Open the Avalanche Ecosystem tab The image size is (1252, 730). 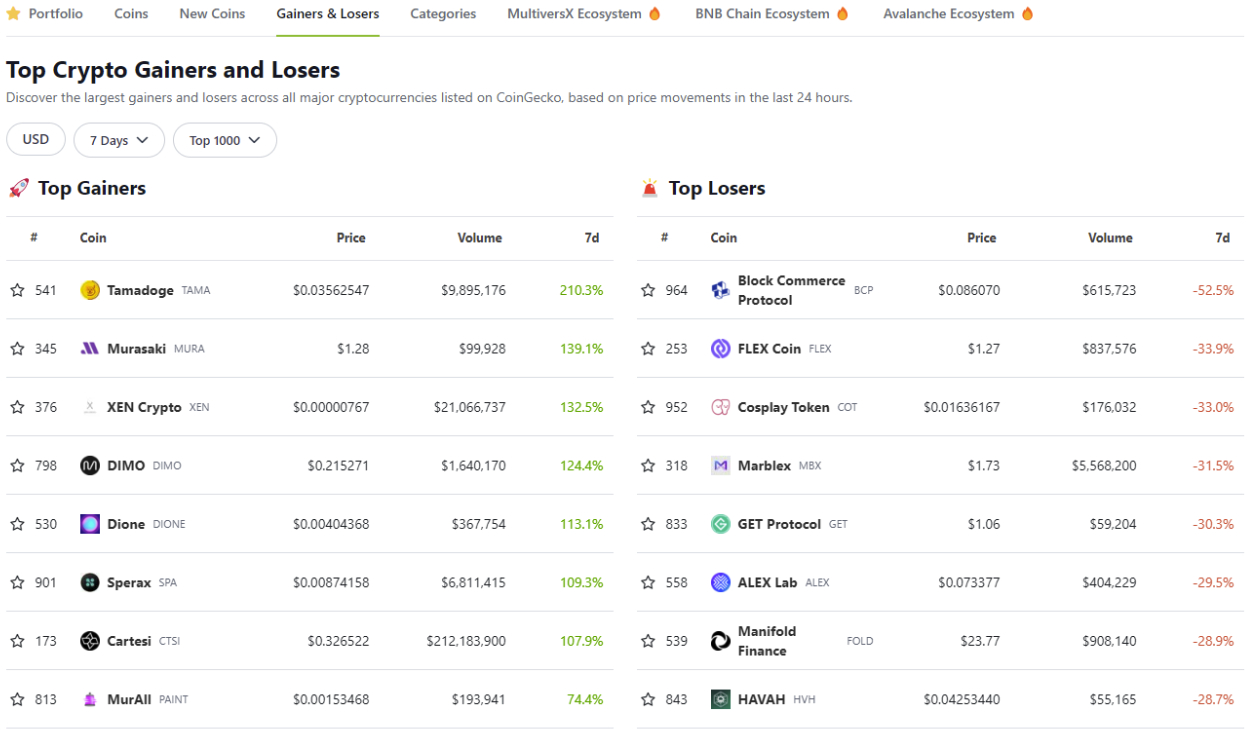point(958,14)
